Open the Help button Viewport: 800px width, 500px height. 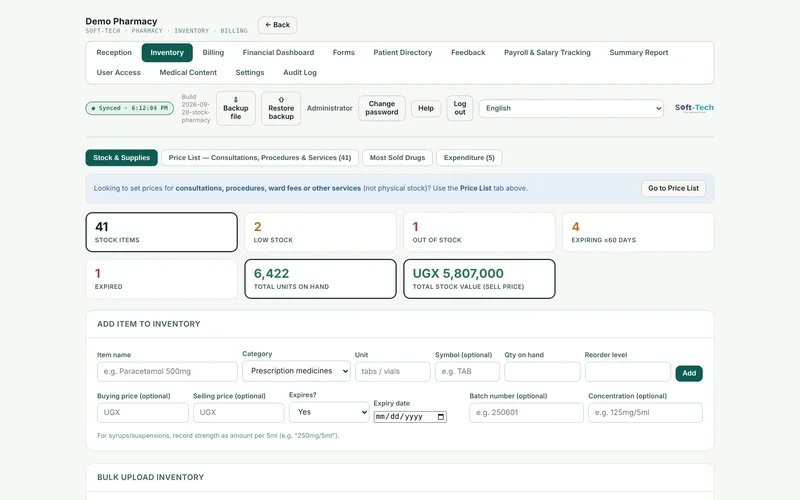click(x=426, y=108)
